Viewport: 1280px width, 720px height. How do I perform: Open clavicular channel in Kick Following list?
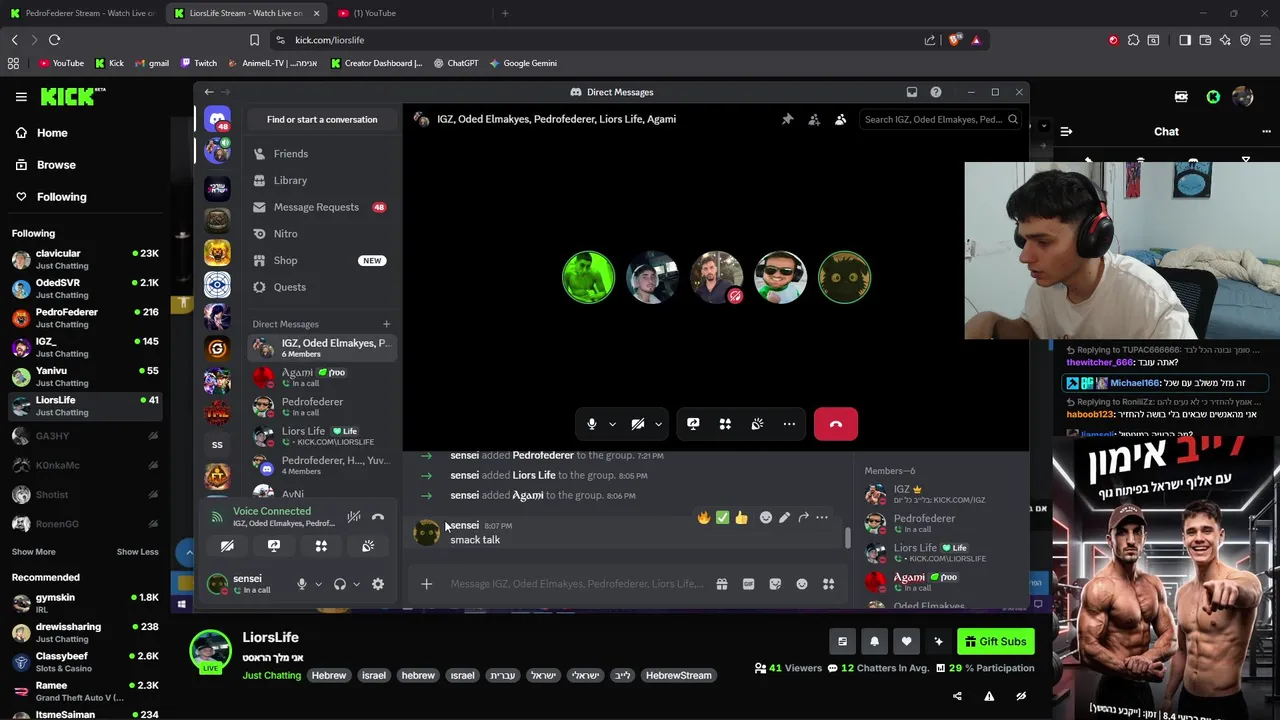tap(86, 259)
